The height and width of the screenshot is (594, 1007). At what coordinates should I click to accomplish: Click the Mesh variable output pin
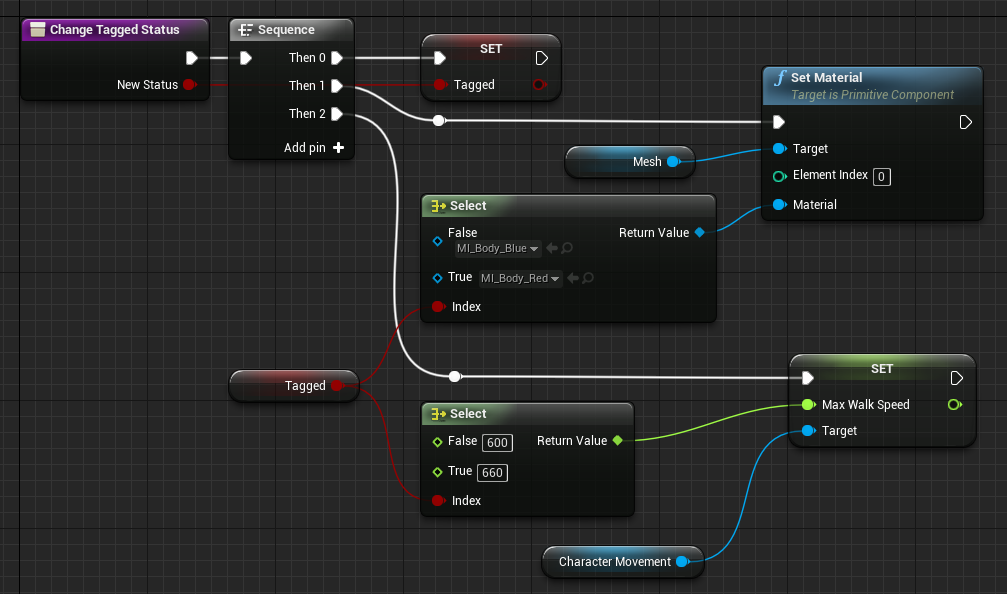pos(673,162)
